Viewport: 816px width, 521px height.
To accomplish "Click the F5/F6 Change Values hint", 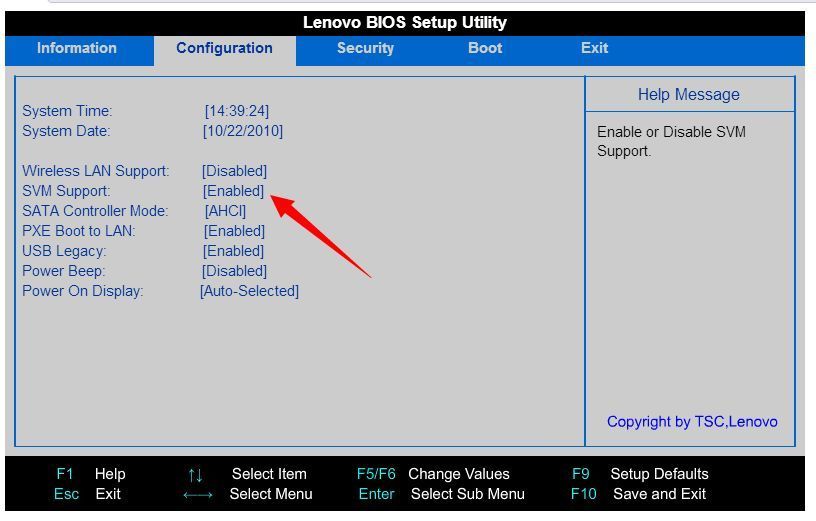I will [x=433, y=474].
